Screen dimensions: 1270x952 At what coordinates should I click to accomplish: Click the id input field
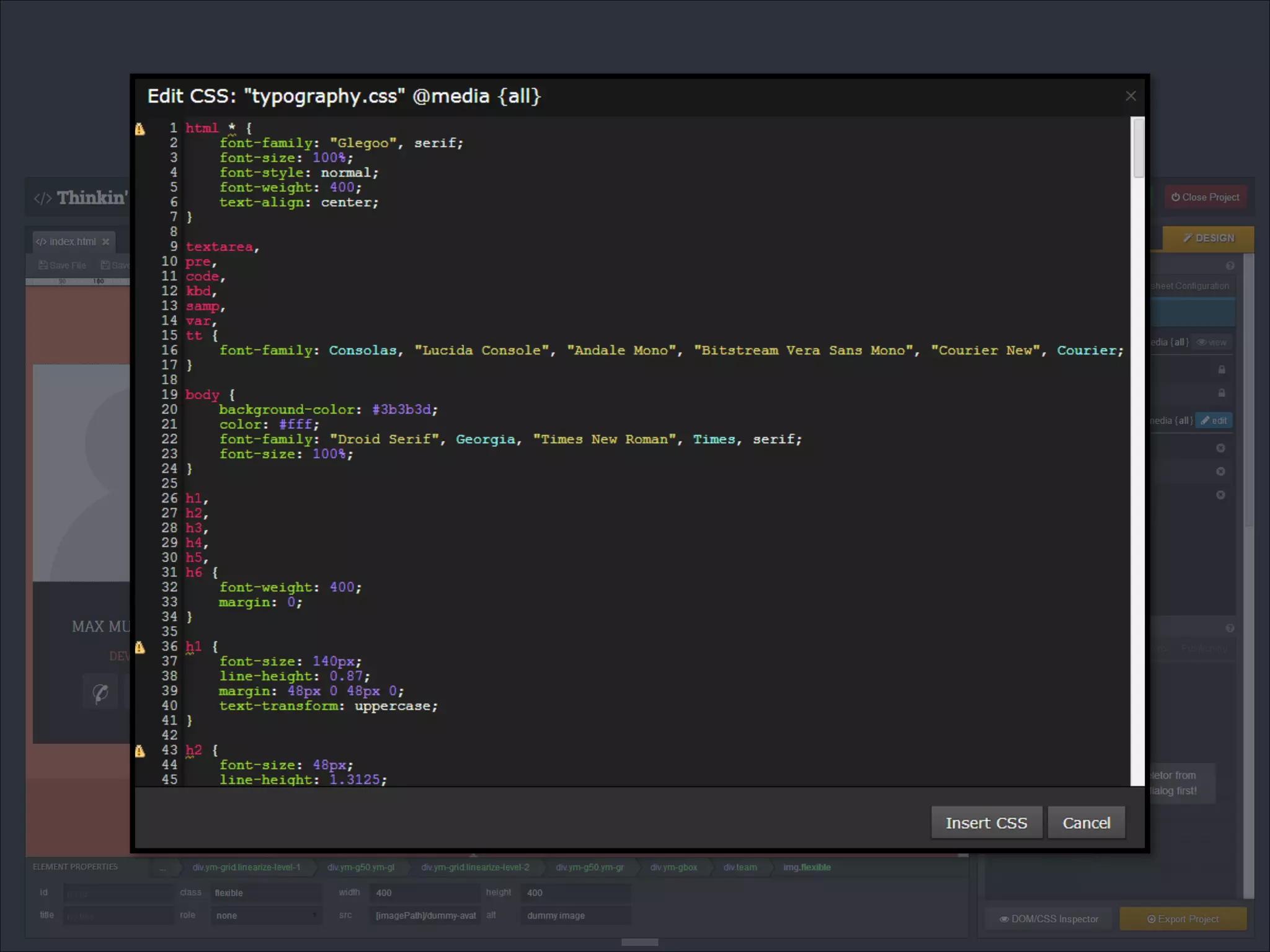(x=118, y=893)
